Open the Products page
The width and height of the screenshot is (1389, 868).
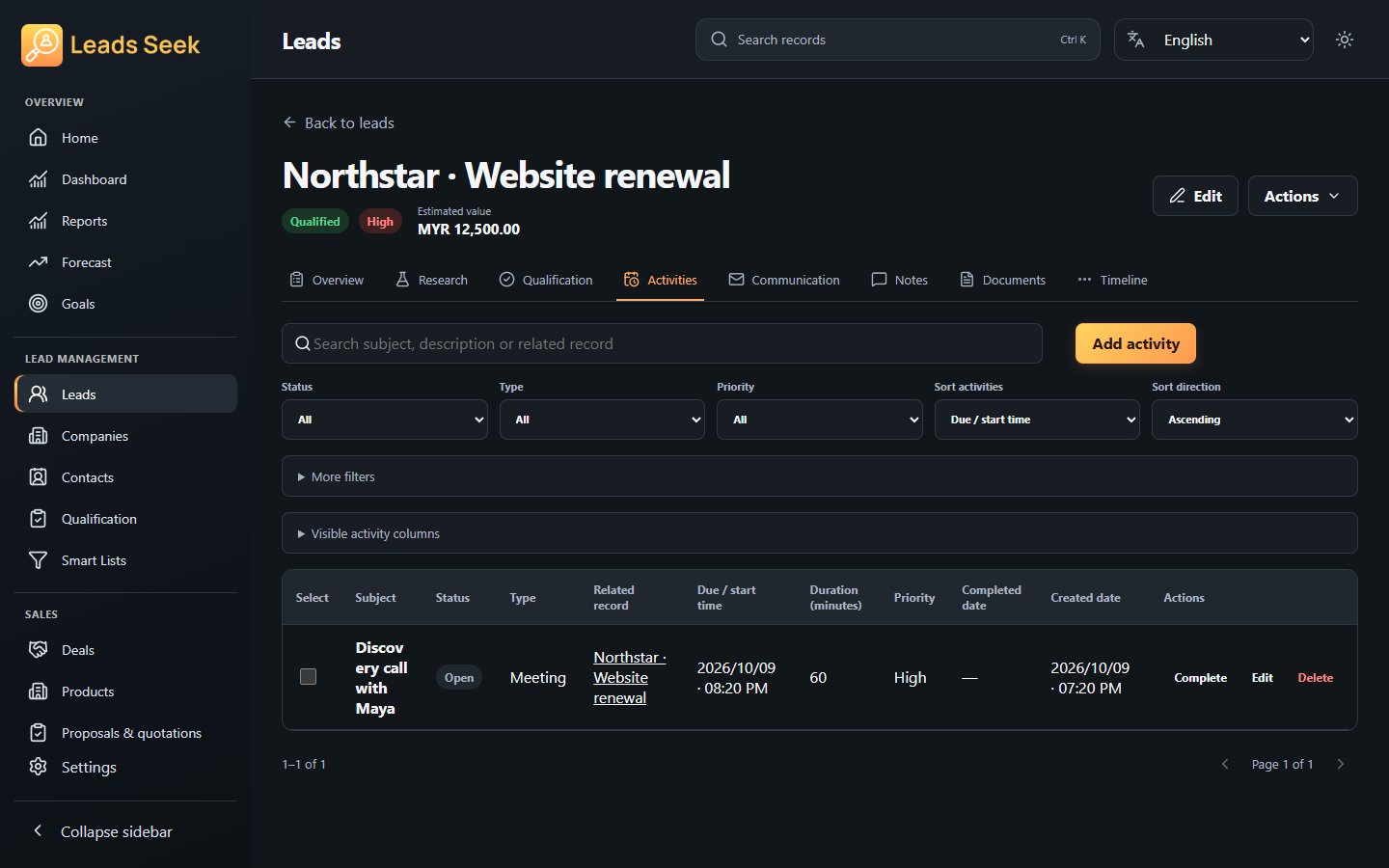click(125, 692)
